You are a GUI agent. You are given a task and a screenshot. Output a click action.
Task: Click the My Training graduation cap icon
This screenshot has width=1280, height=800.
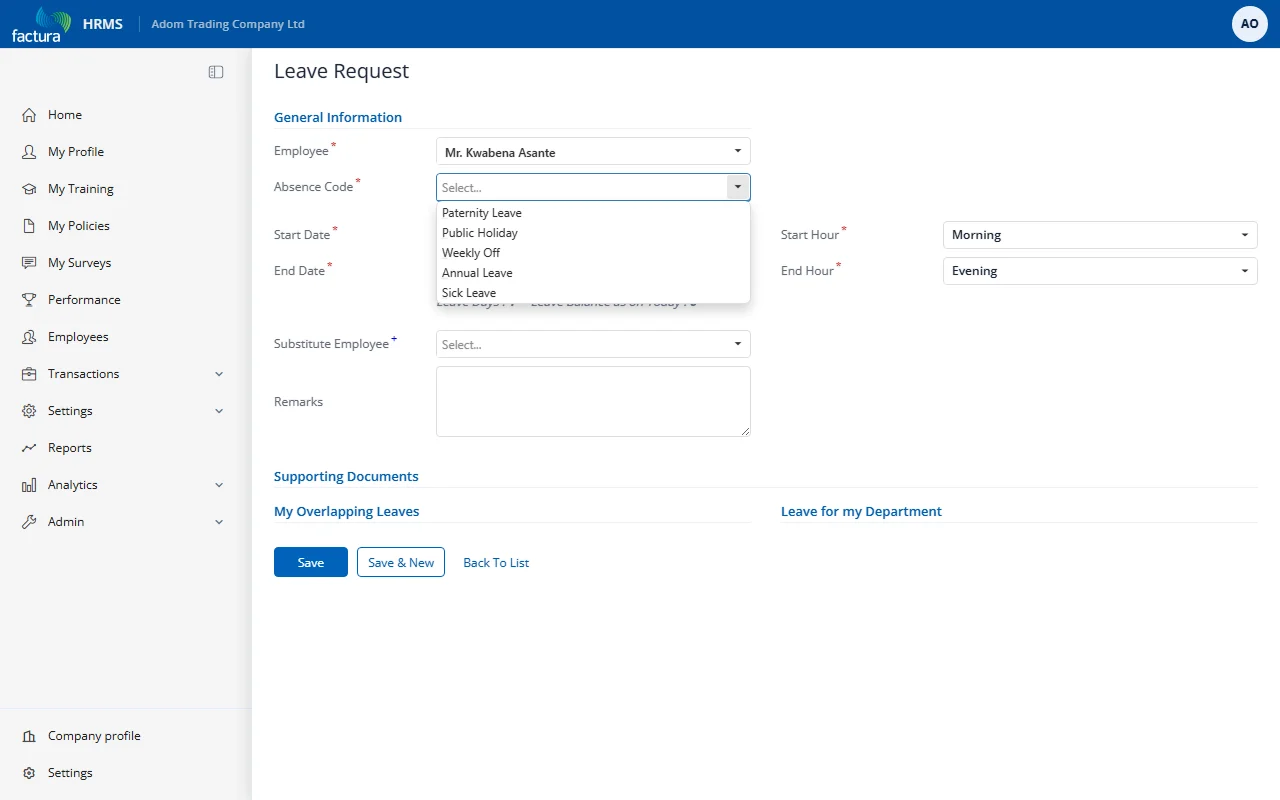pyautogui.click(x=29, y=189)
